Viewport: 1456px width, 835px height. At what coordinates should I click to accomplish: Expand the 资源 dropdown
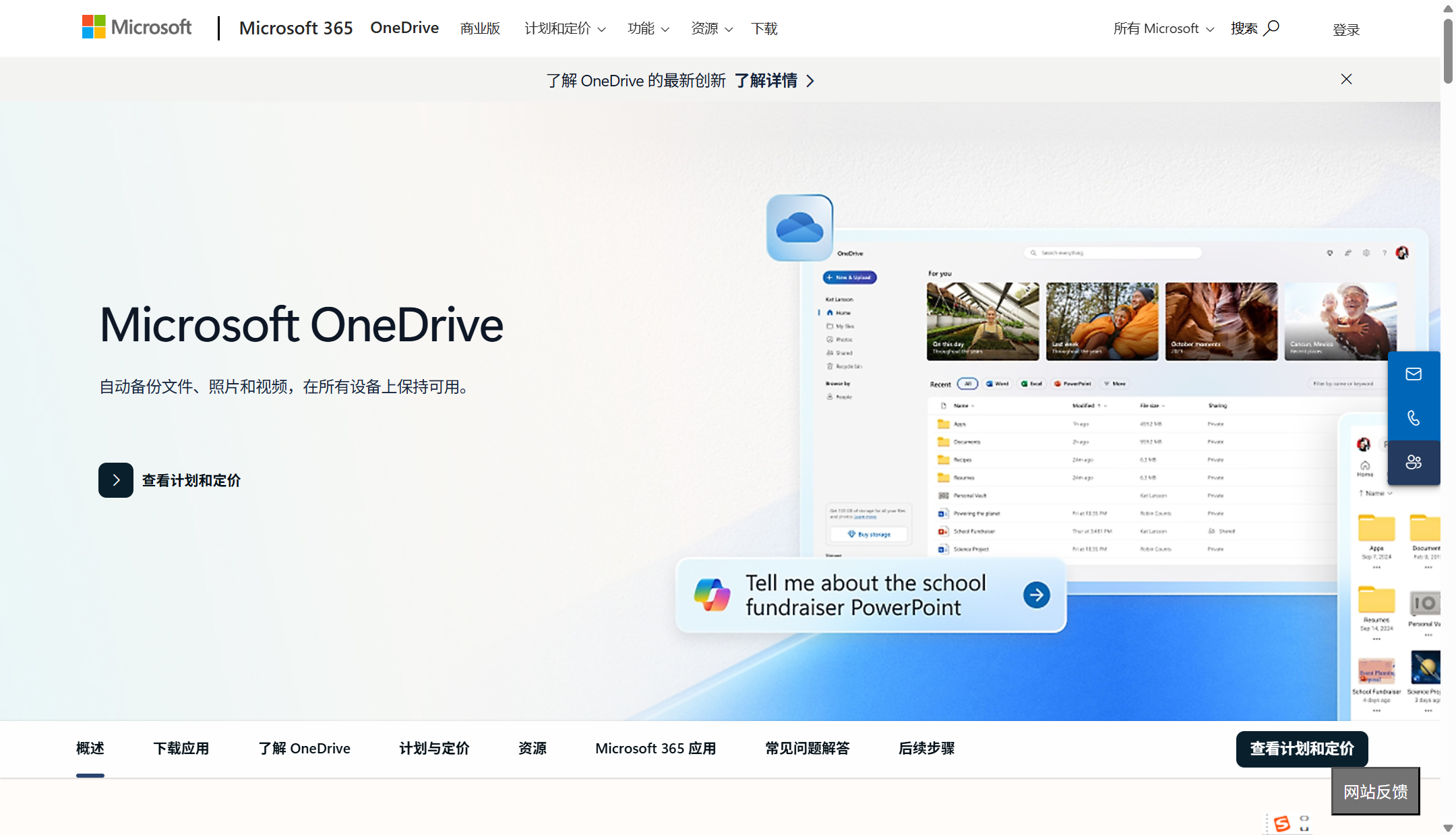point(711,28)
